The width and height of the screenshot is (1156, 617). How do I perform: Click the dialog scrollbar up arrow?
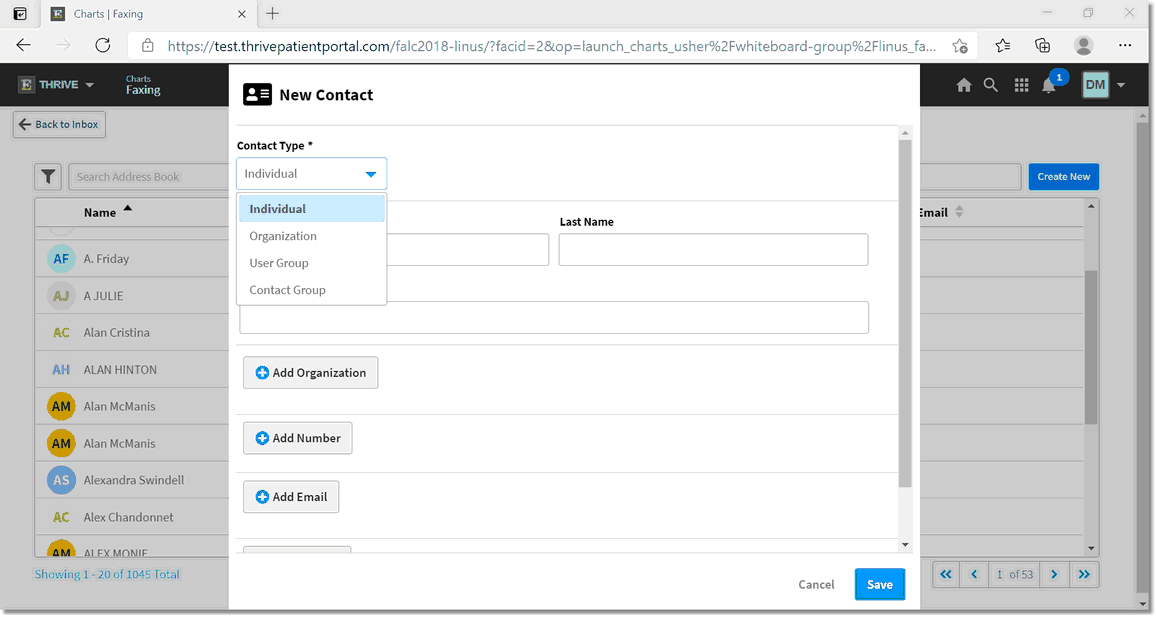905,133
